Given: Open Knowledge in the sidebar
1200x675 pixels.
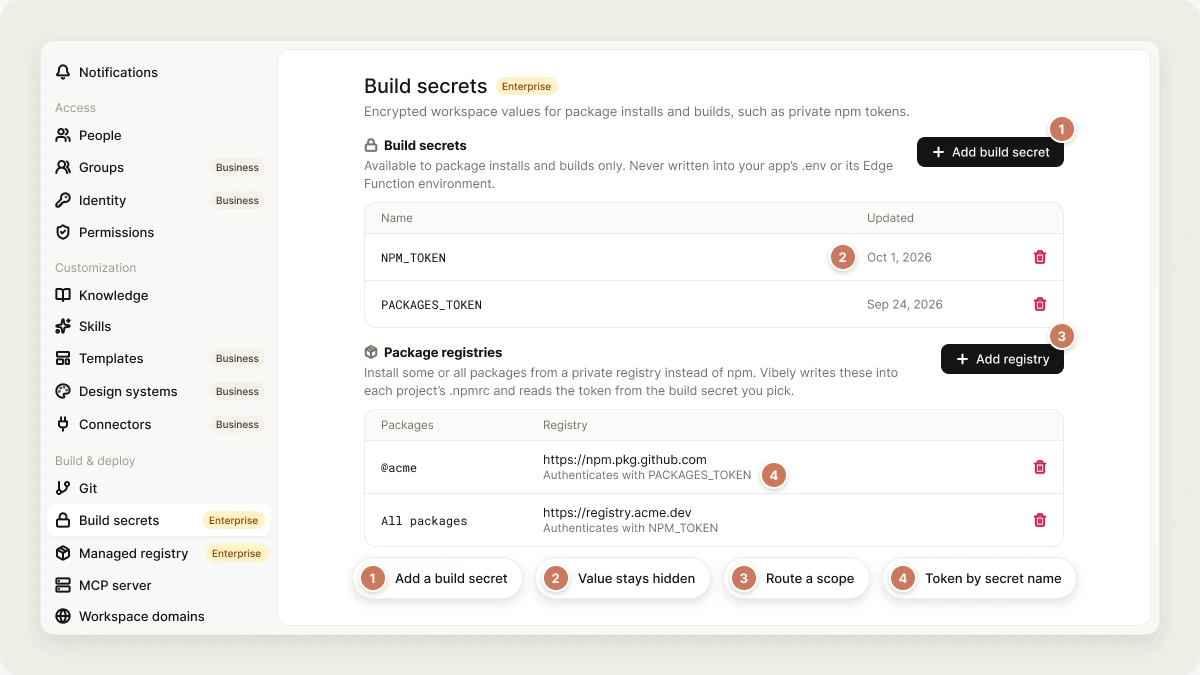Looking at the screenshot, I should (159, 295).
